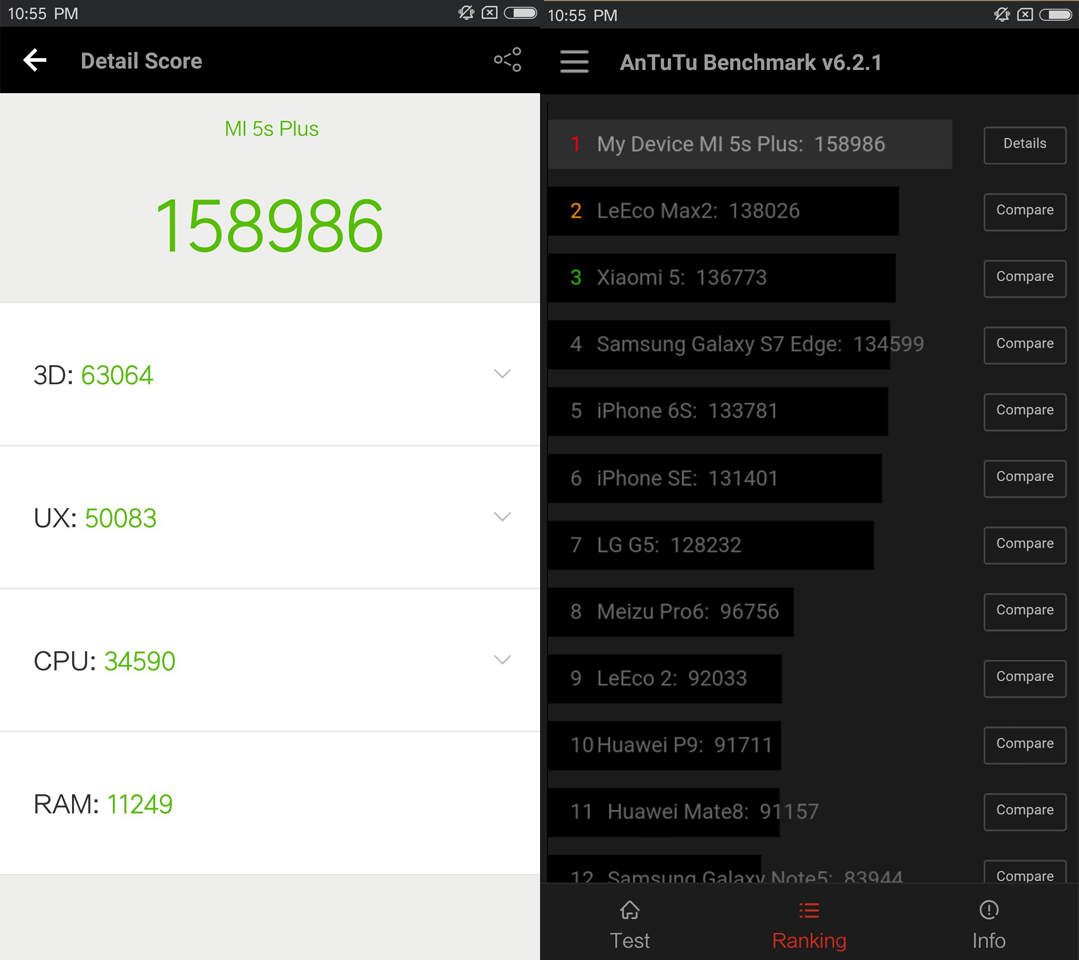
Task: Tap the CPU: 34590 score text
Action: 105,661
